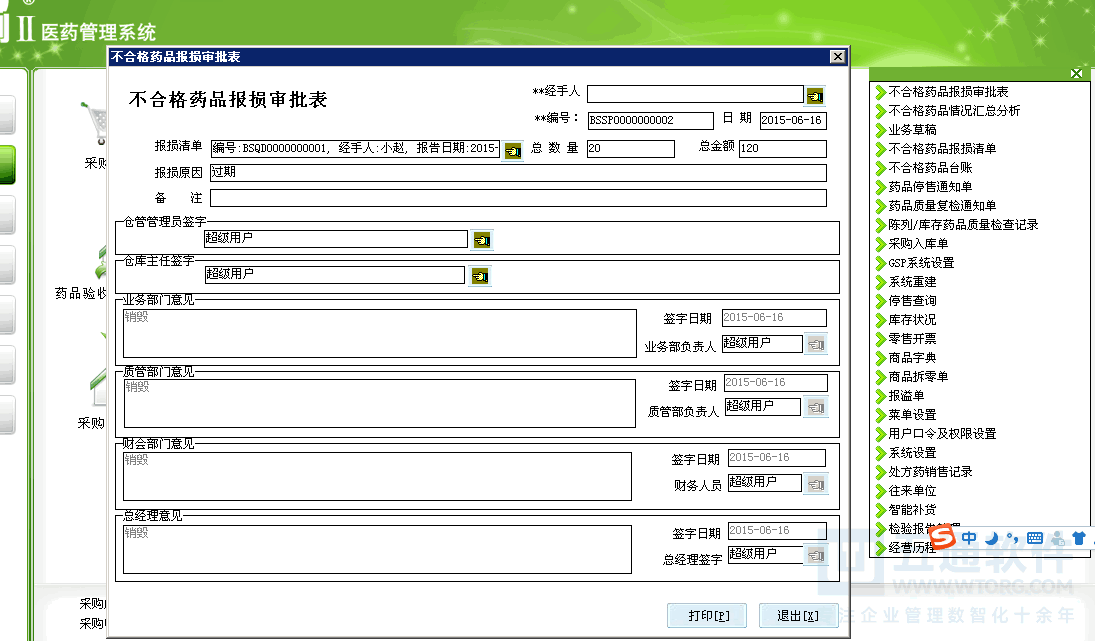Toggle Sogou punctuation icon

click(x=1012, y=538)
